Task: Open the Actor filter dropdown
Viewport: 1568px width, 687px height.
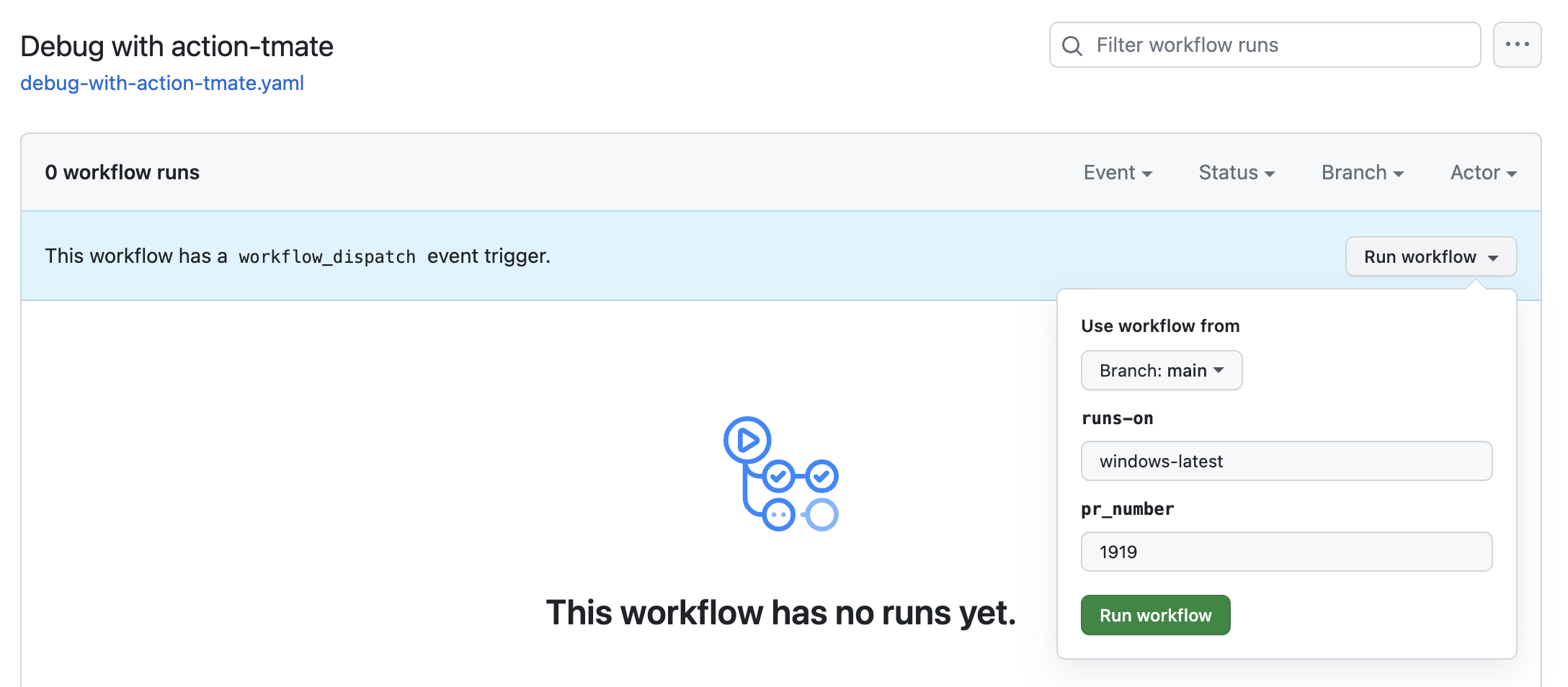Action: (1482, 172)
